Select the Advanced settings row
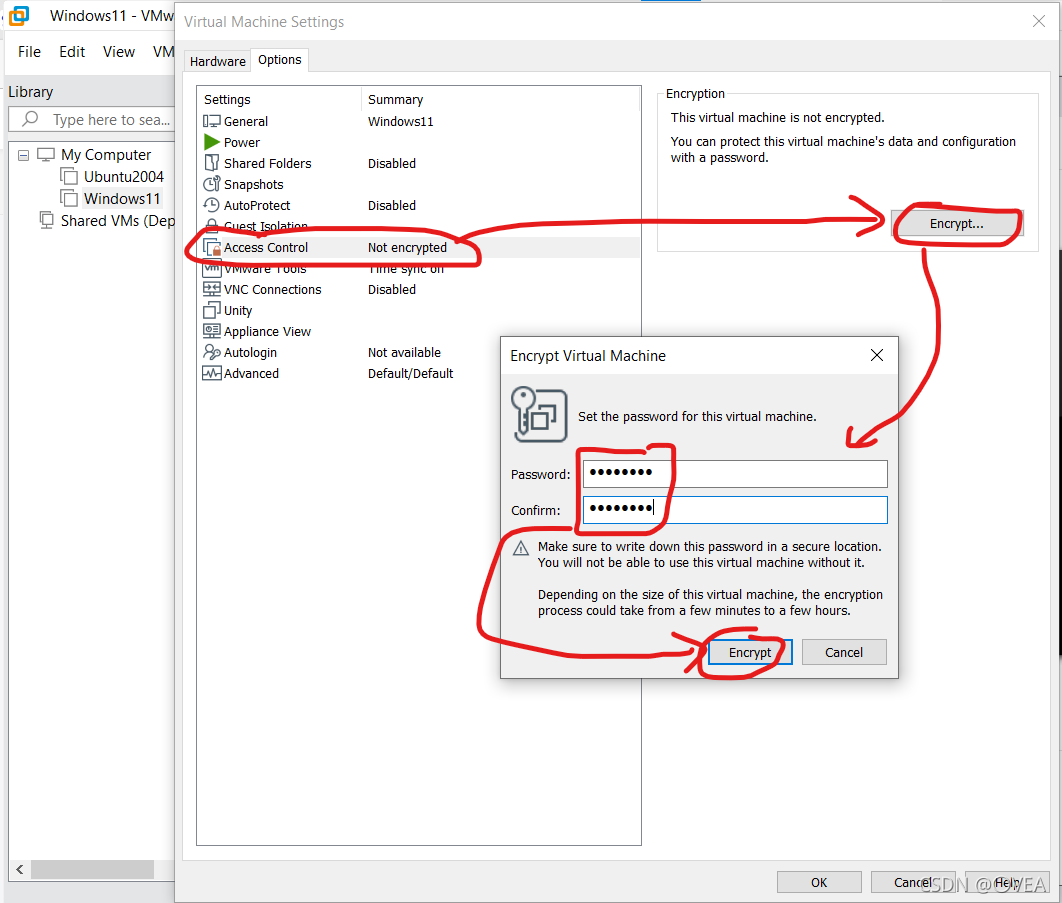This screenshot has width=1062, height=903. click(x=419, y=373)
